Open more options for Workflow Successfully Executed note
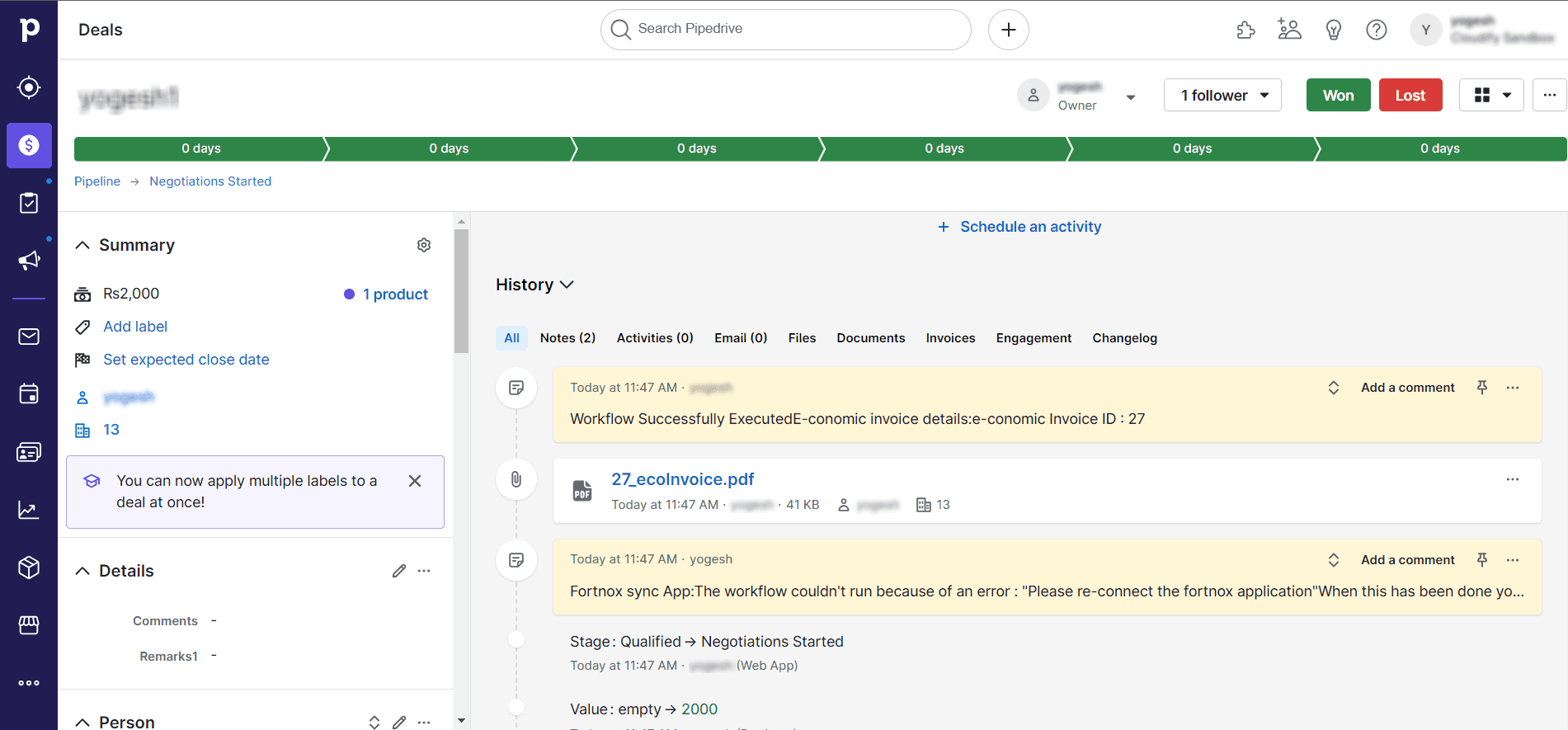 pos(1513,388)
